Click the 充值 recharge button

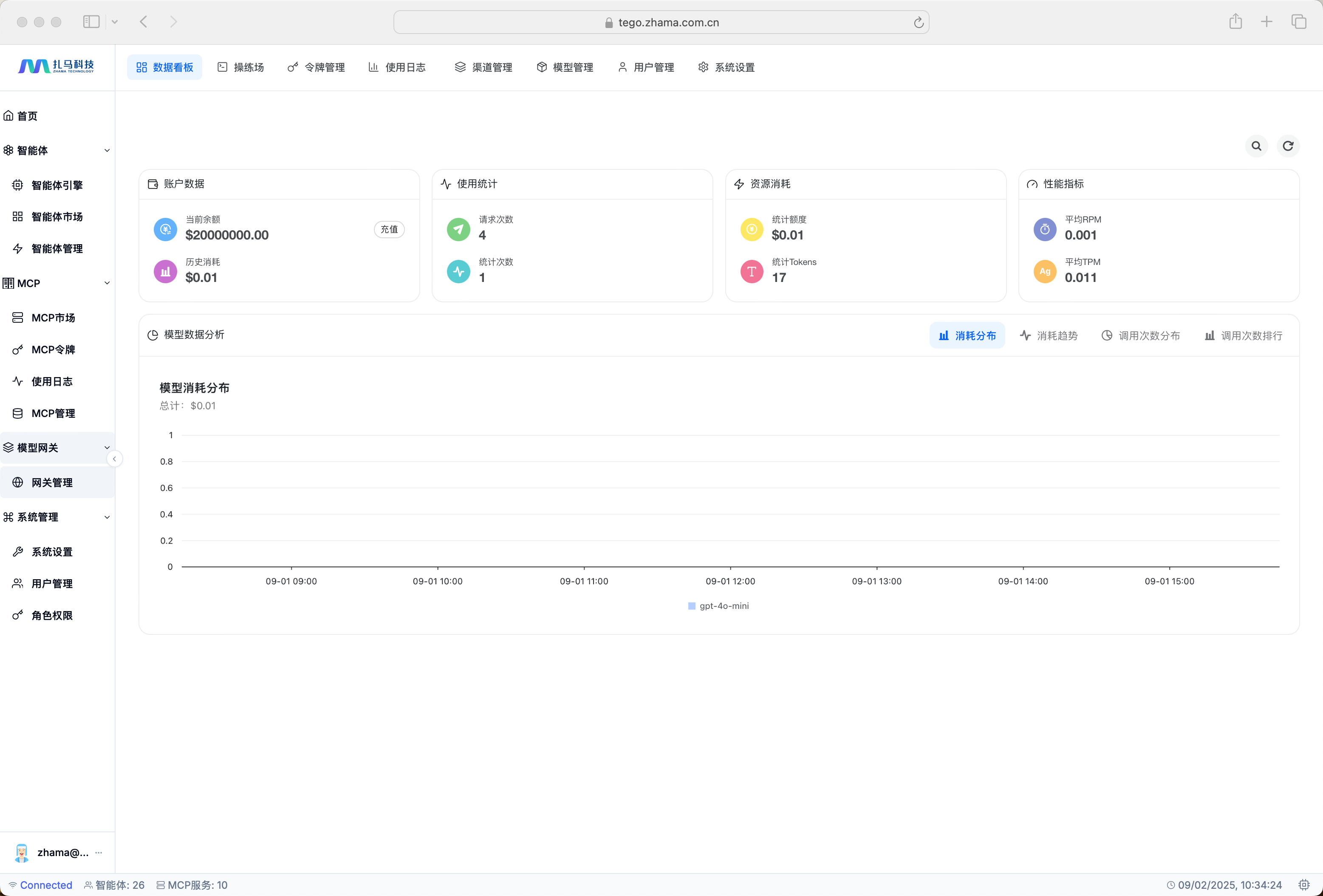click(390, 229)
